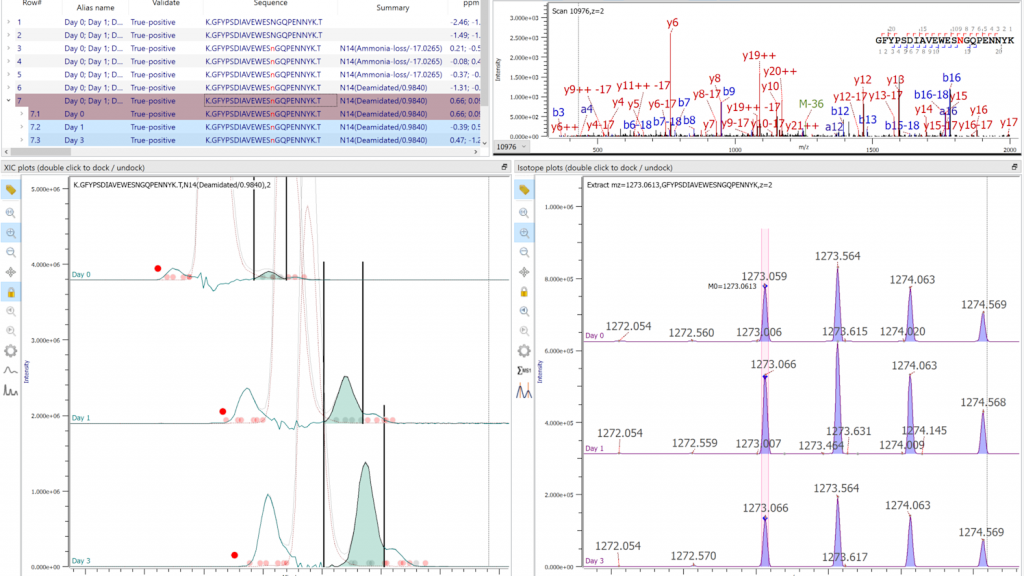Open Isotope plots settings gear
1024x576 pixels.
(x=522, y=351)
